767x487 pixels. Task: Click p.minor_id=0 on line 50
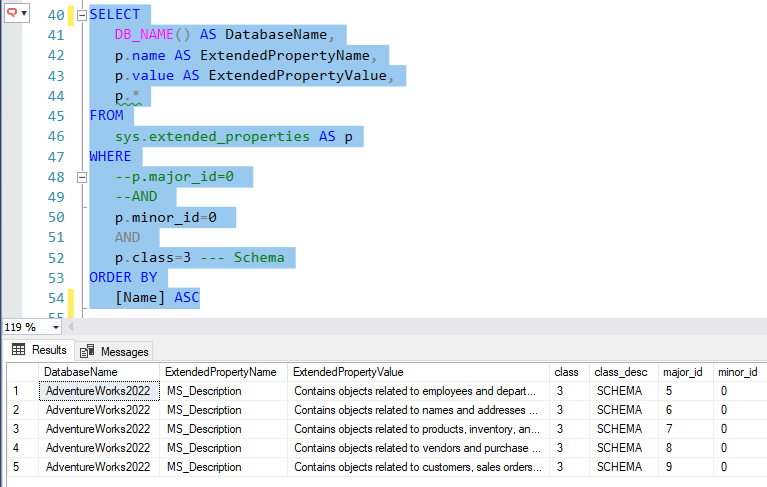pyautogui.click(x=165, y=218)
